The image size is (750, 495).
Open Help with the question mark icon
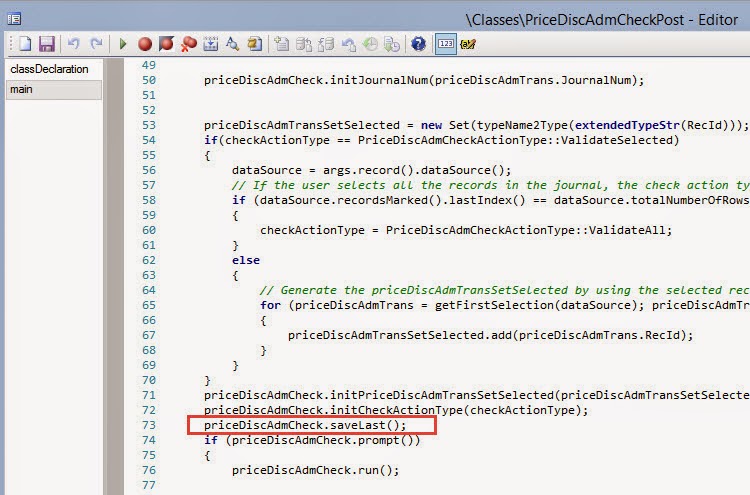pos(419,44)
